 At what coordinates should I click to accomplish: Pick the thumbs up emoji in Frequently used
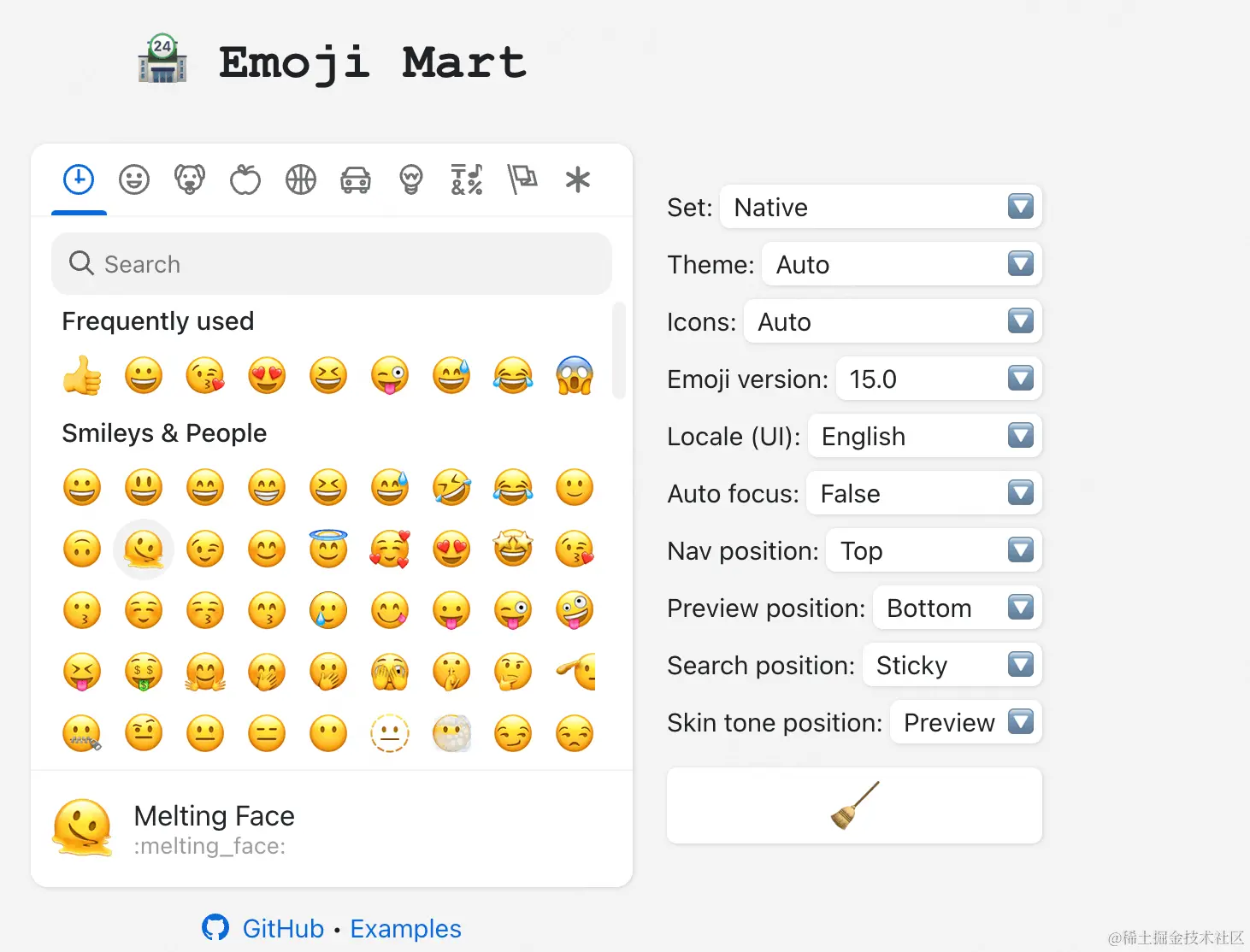(82, 375)
